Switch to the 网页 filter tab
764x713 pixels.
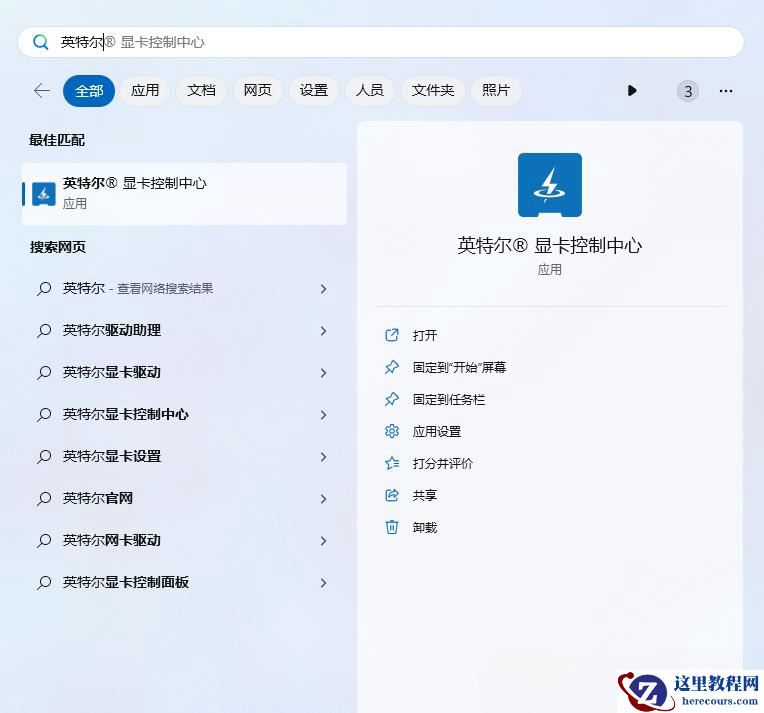(x=257, y=91)
